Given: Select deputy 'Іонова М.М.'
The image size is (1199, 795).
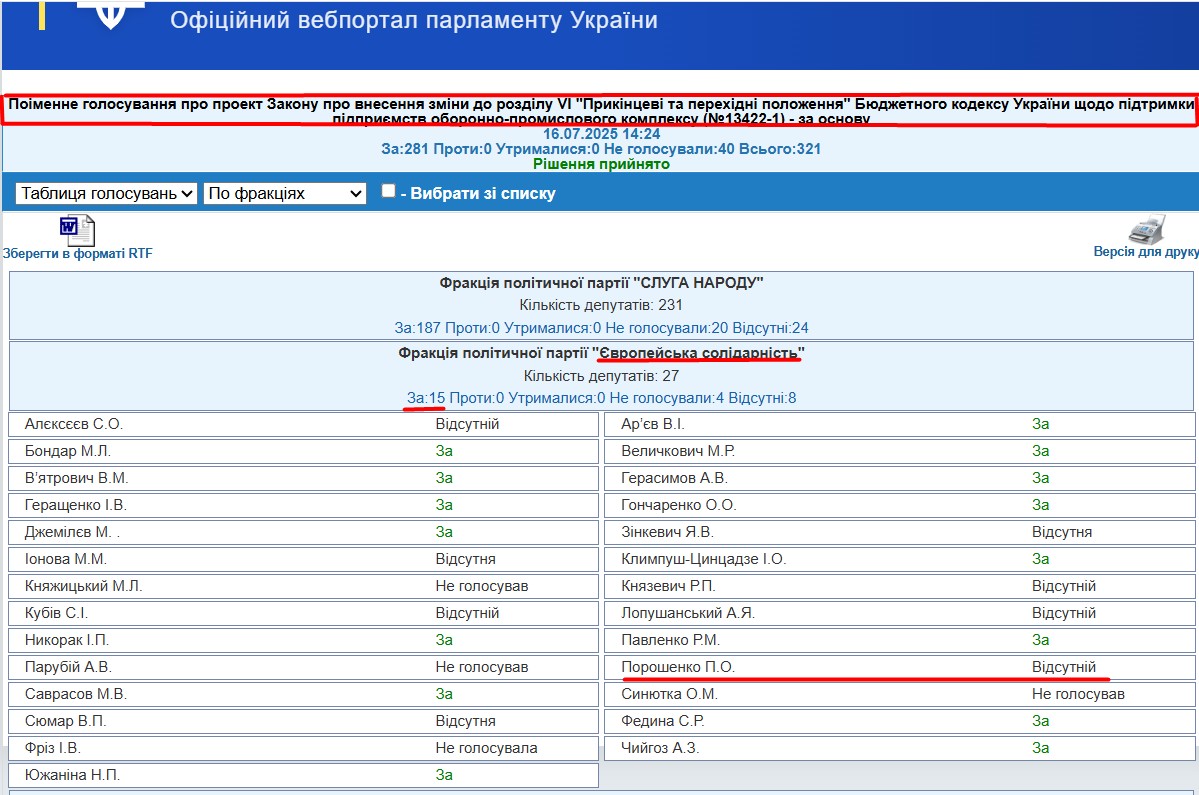Looking at the screenshot, I should click(66, 560).
